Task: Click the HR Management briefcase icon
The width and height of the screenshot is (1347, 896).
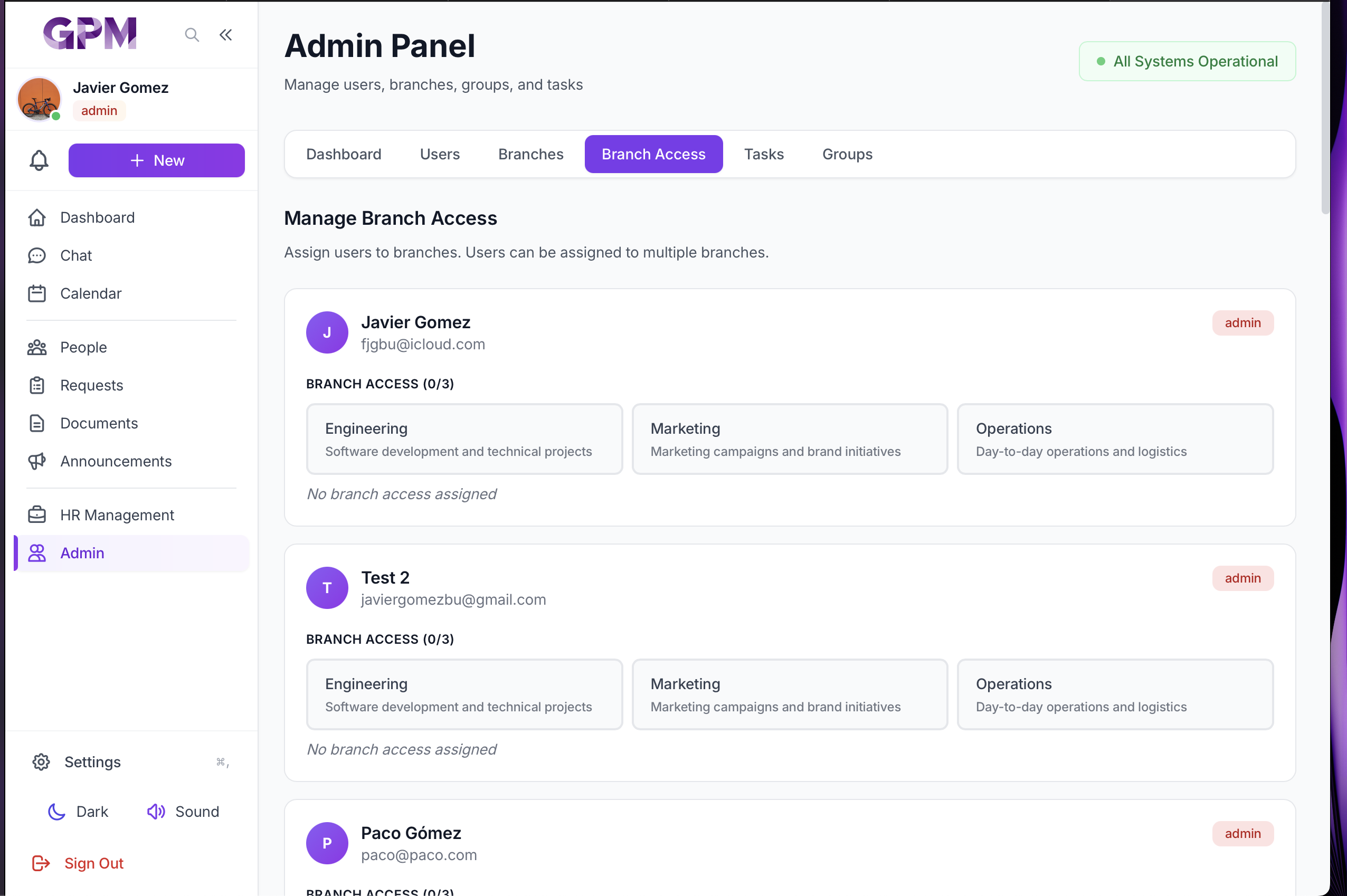Action: (x=37, y=515)
